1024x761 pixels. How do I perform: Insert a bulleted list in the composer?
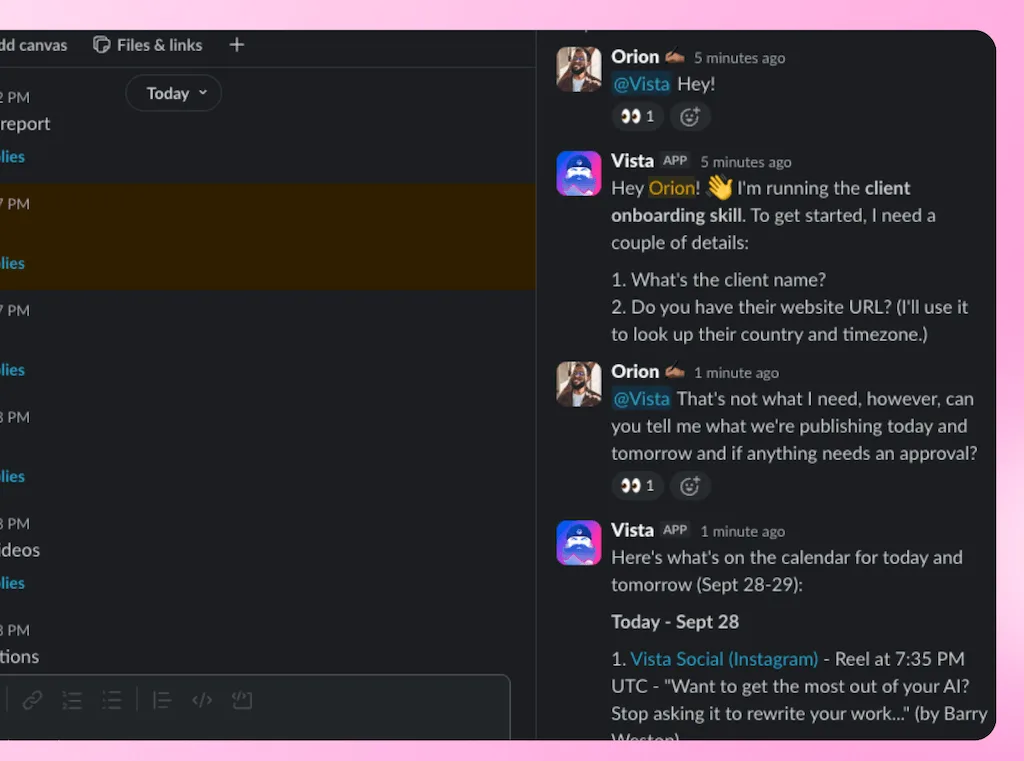pos(112,700)
